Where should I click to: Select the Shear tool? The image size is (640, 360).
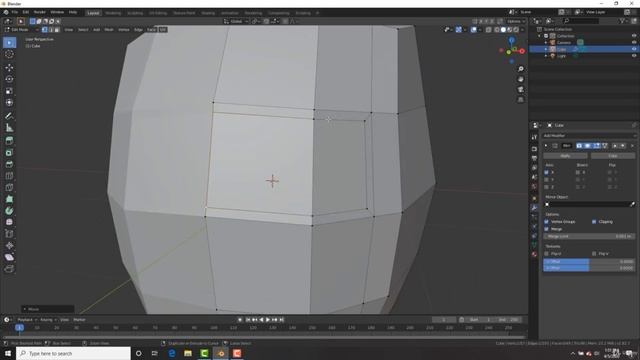click(x=9, y=257)
